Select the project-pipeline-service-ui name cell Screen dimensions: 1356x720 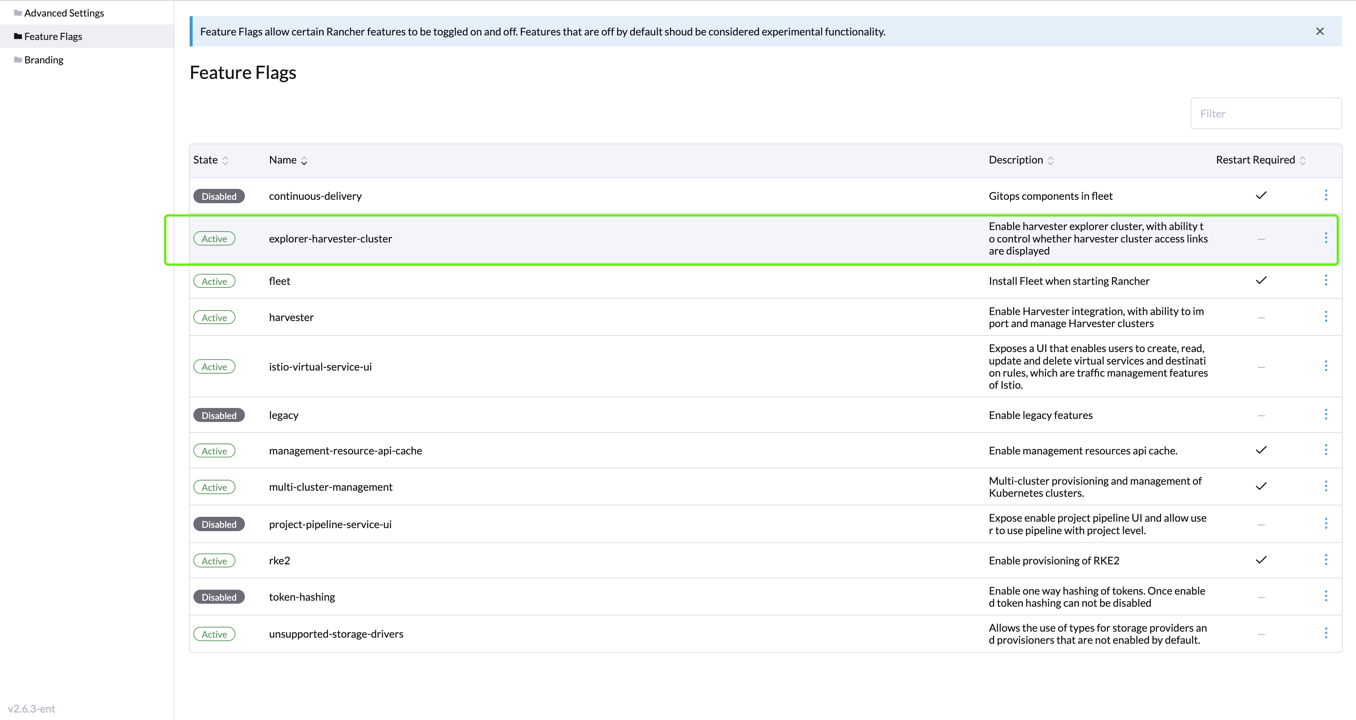point(330,524)
